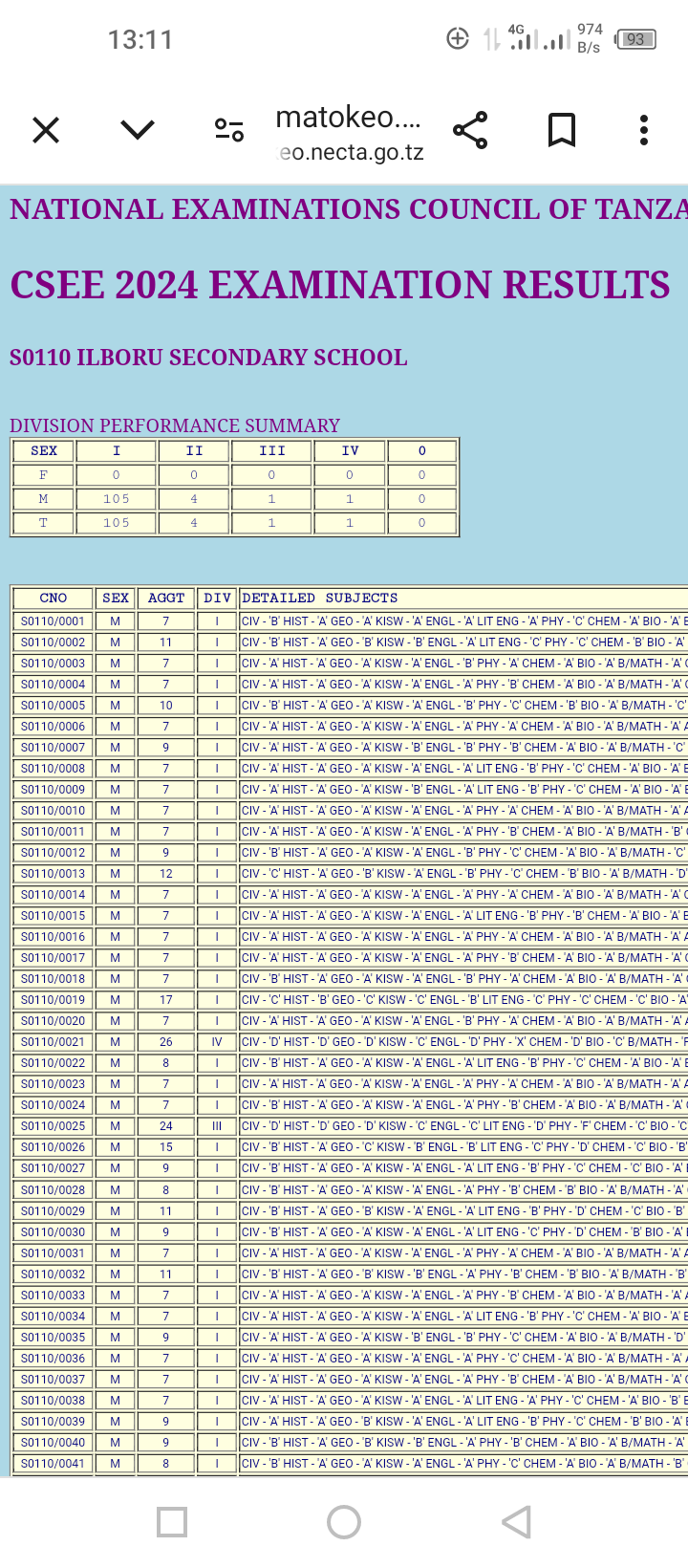
Task: Select candidate number S0110/0001
Action: pos(54,621)
